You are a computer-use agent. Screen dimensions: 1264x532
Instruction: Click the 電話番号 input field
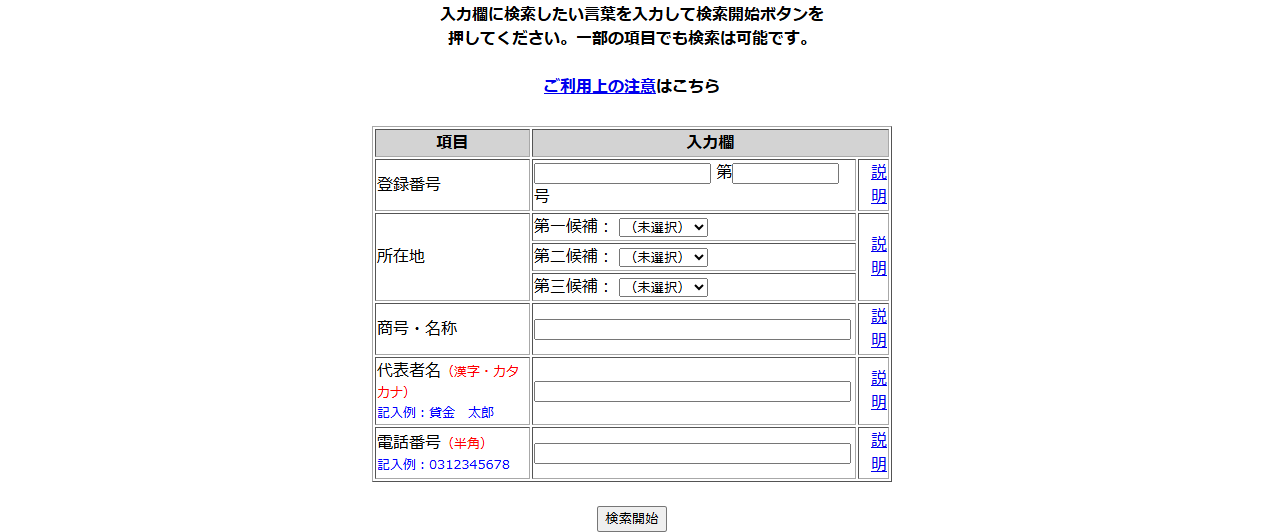(x=692, y=453)
